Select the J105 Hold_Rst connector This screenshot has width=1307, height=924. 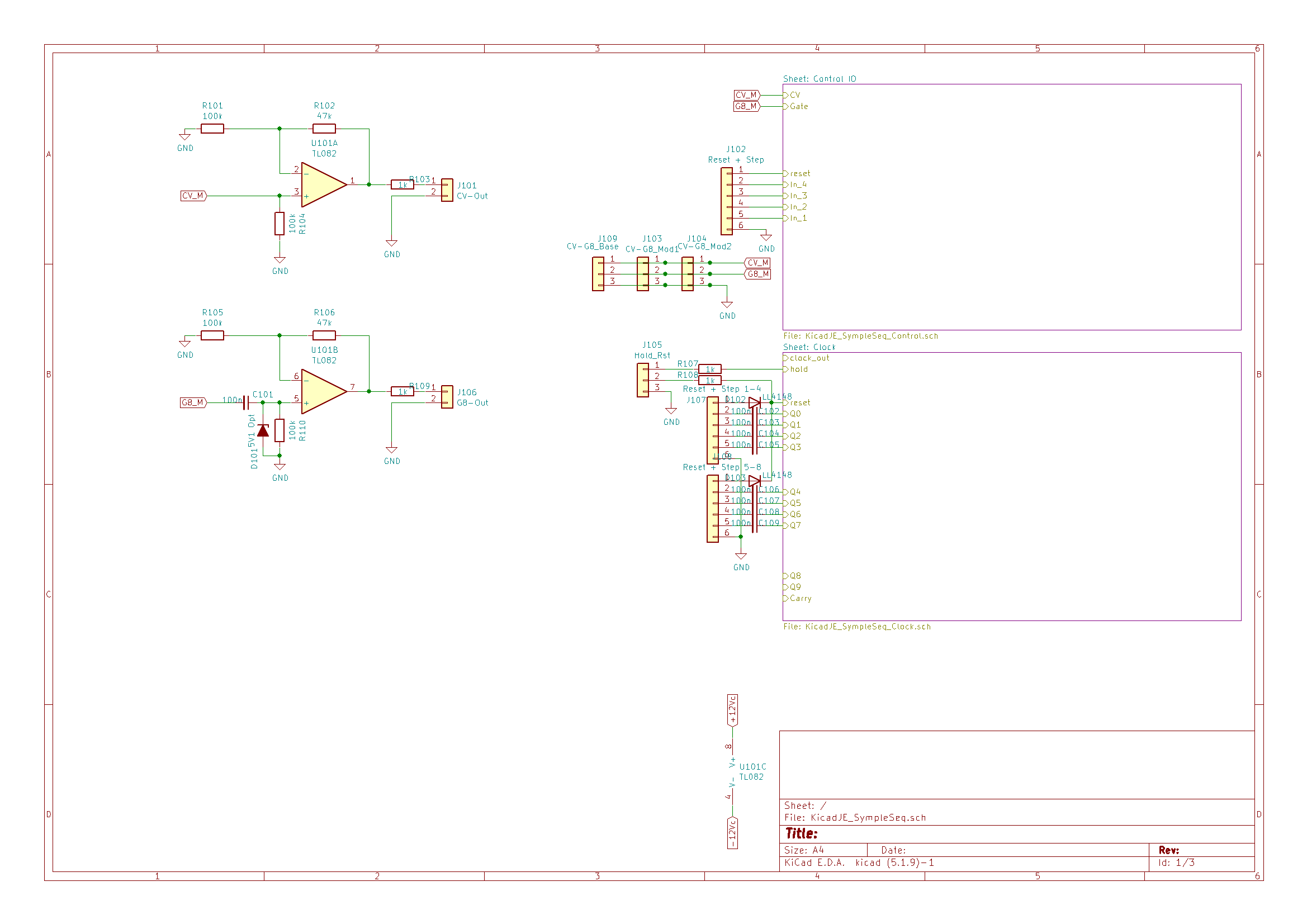(x=643, y=380)
